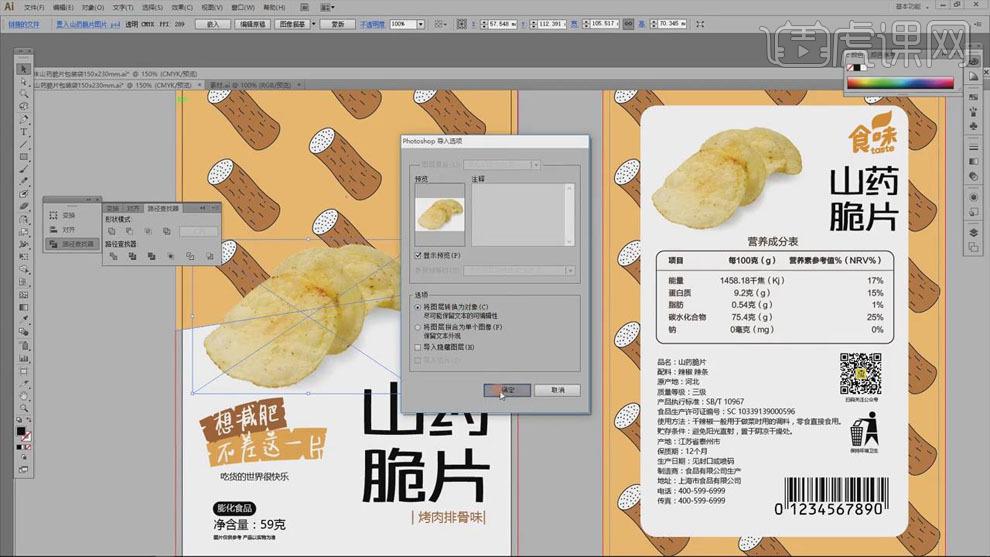Click the Exclude shape mode icon in Pathfinder

click(x=167, y=232)
